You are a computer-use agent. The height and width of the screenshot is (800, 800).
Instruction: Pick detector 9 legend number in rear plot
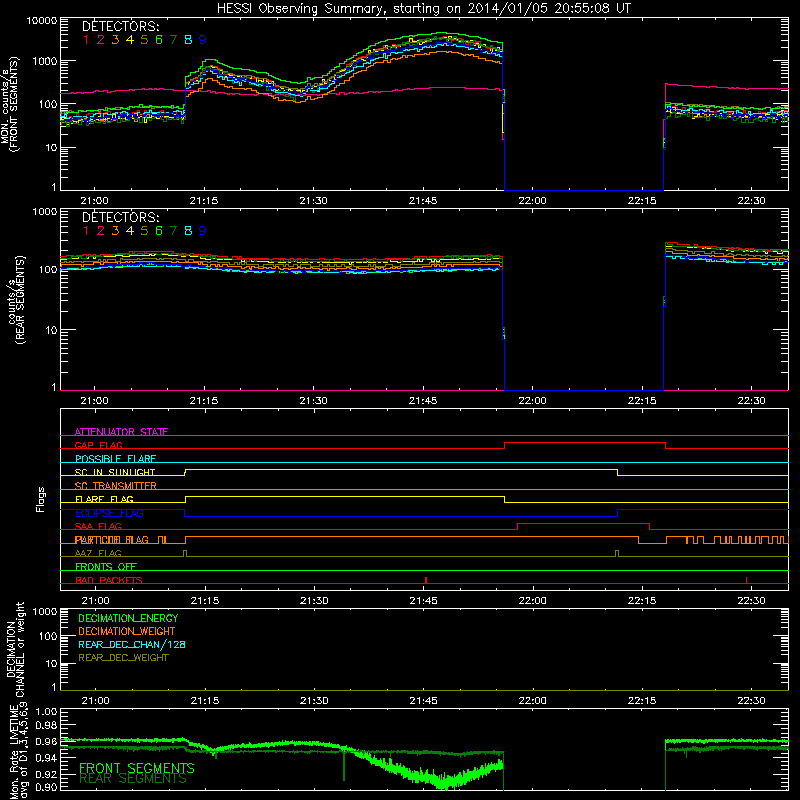click(203, 231)
